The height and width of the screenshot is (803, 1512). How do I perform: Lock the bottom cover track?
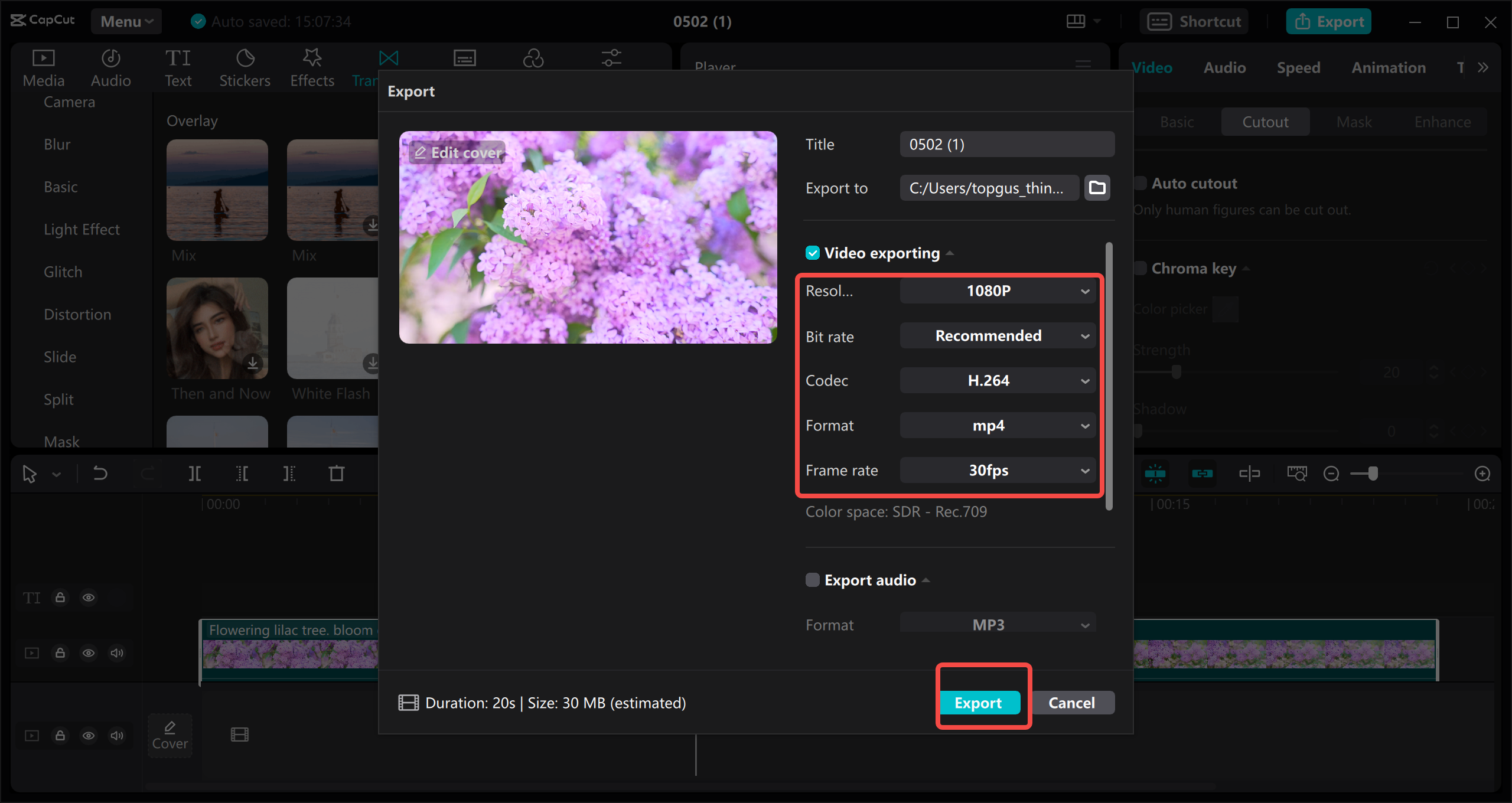tap(60, 736)
